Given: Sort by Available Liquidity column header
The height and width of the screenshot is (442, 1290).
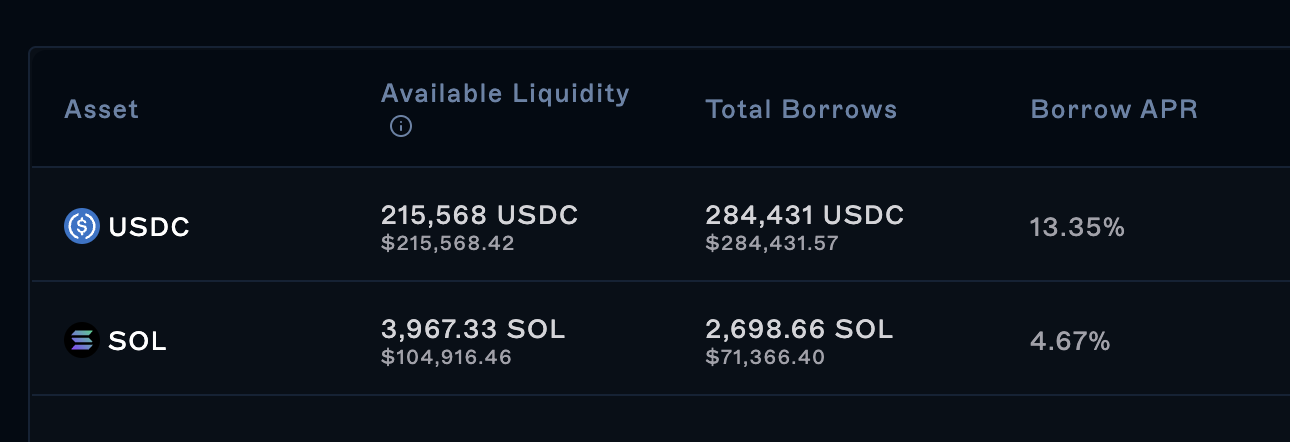Looking at the screenshot, I should (505, 94).
